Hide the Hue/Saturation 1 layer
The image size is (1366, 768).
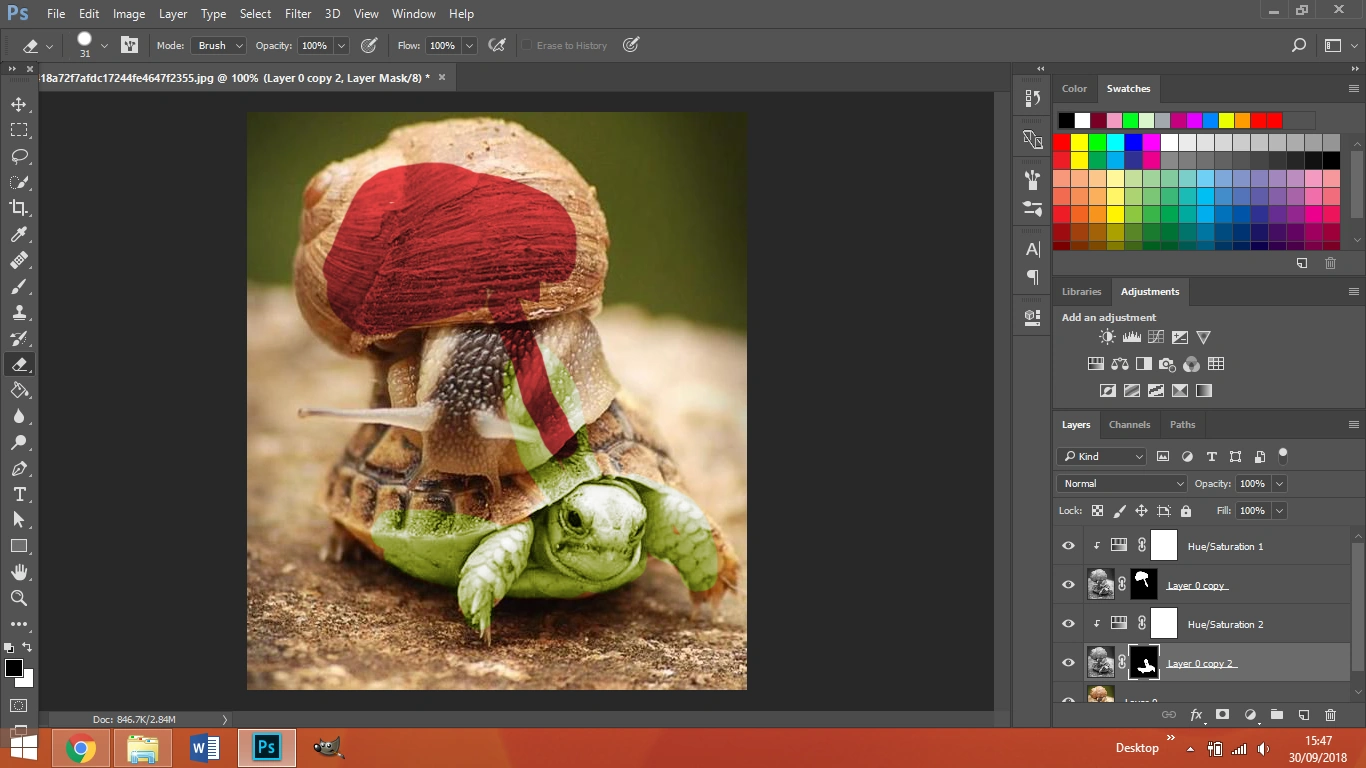coord(1068,546)
